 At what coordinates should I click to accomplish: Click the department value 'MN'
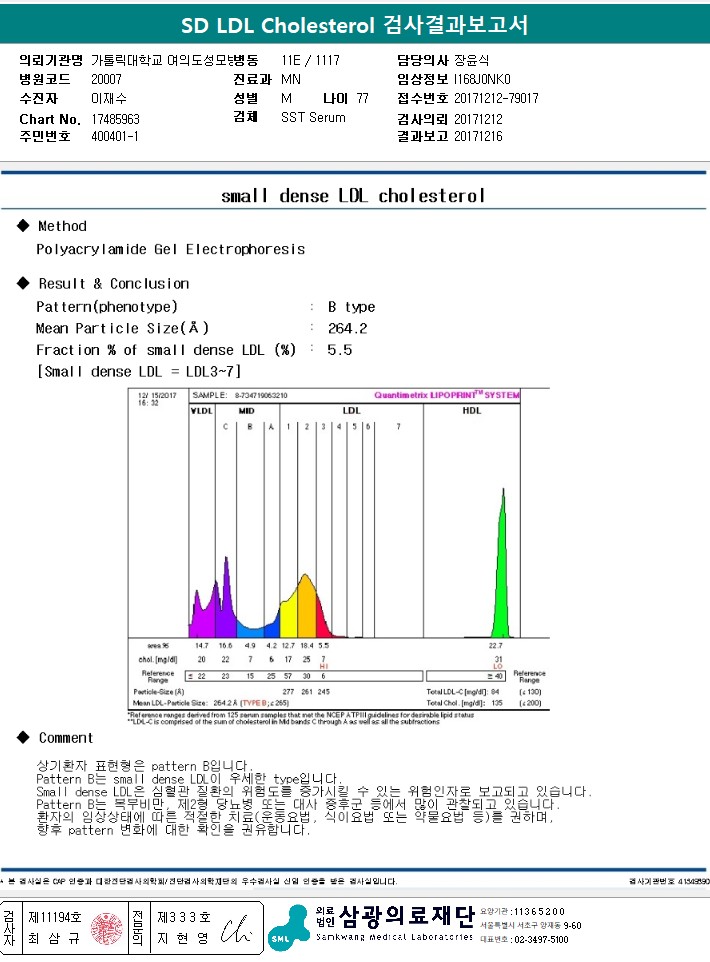click(291, 79)
